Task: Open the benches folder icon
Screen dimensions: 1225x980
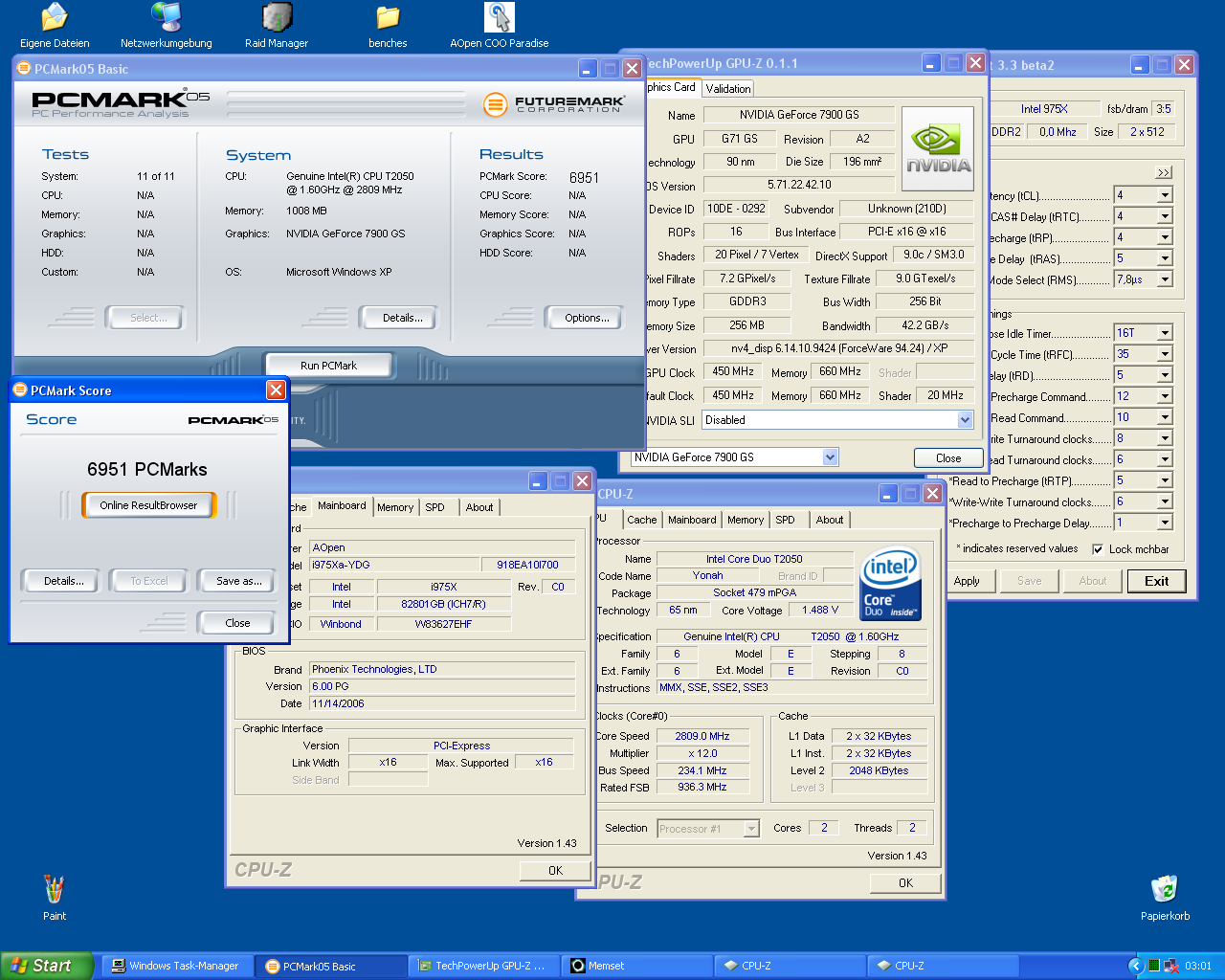Action: pos(388,26)
